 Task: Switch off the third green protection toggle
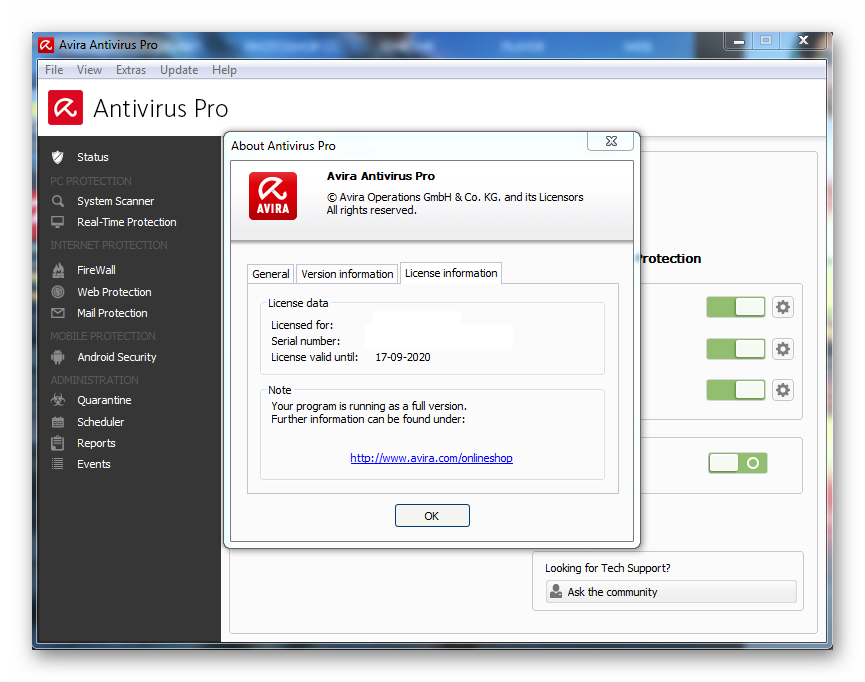pyautogui.click(x=735, y=390)
